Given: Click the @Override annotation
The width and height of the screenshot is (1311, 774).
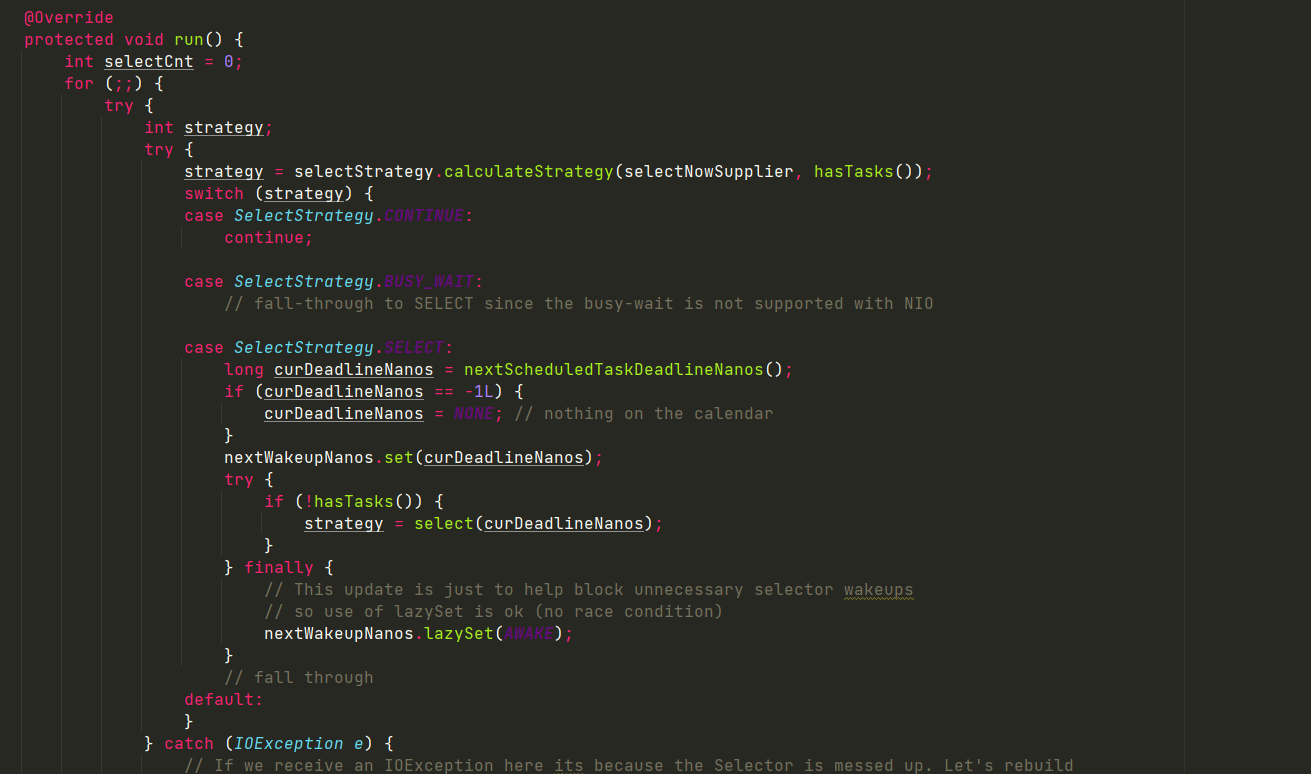Looking at the screenshot, I should click(69, 17).
